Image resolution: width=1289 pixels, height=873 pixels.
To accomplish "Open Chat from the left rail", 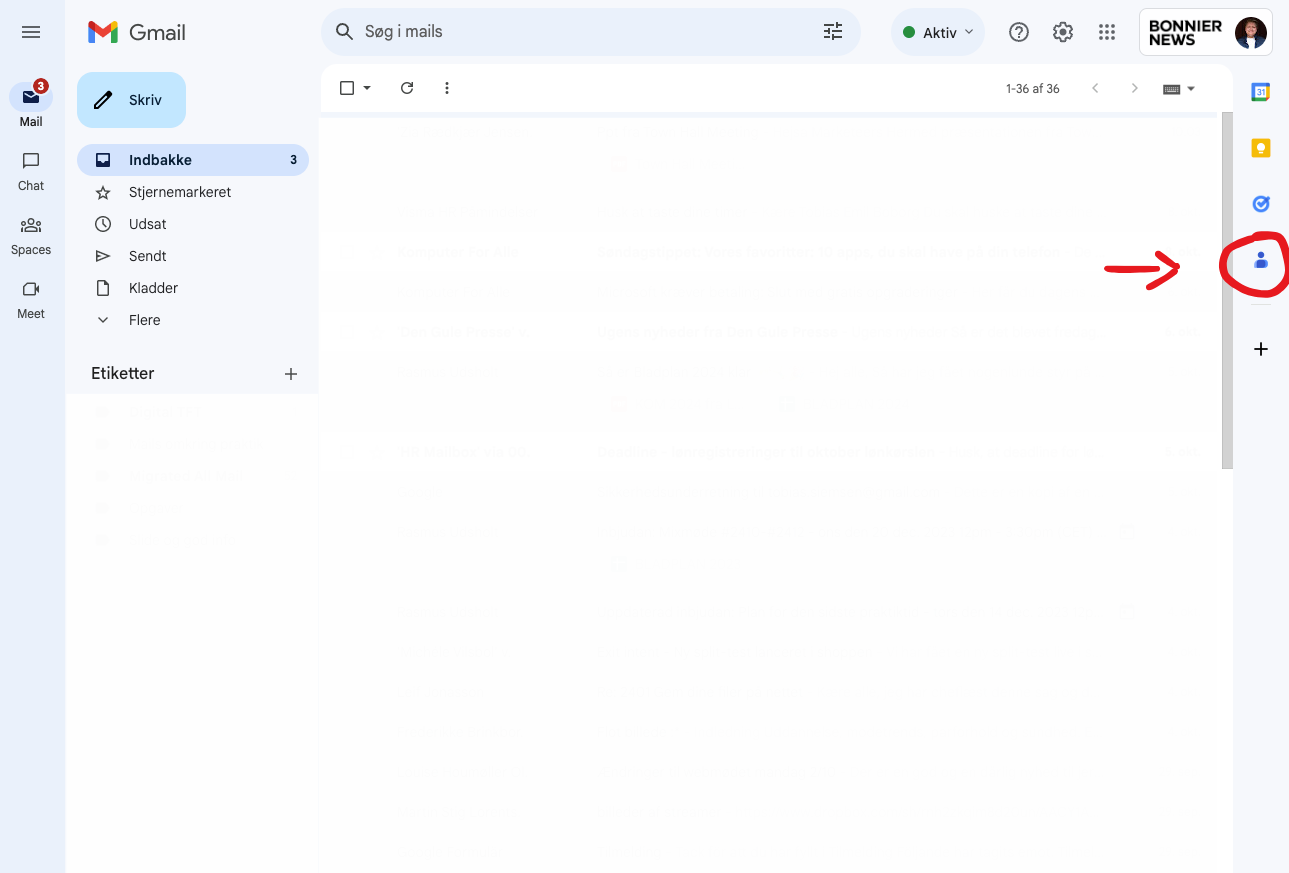I will click(30, 170).
